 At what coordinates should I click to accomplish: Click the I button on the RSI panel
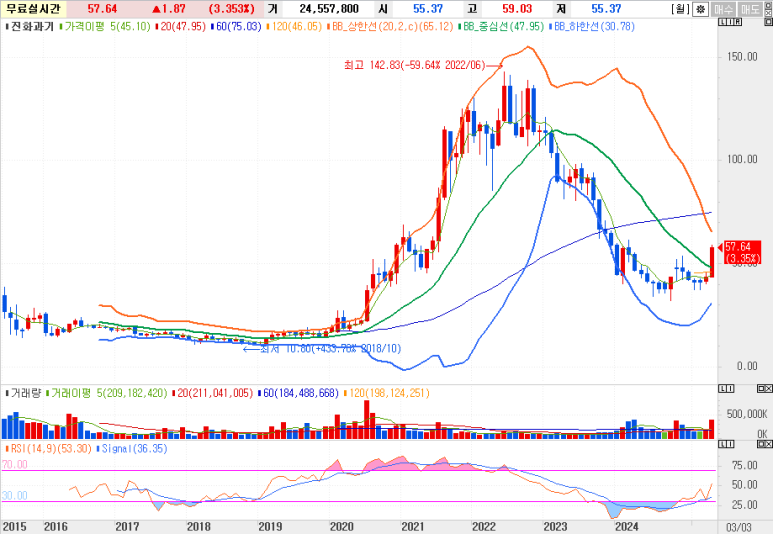pyautogui.click(x=730, y=444)
